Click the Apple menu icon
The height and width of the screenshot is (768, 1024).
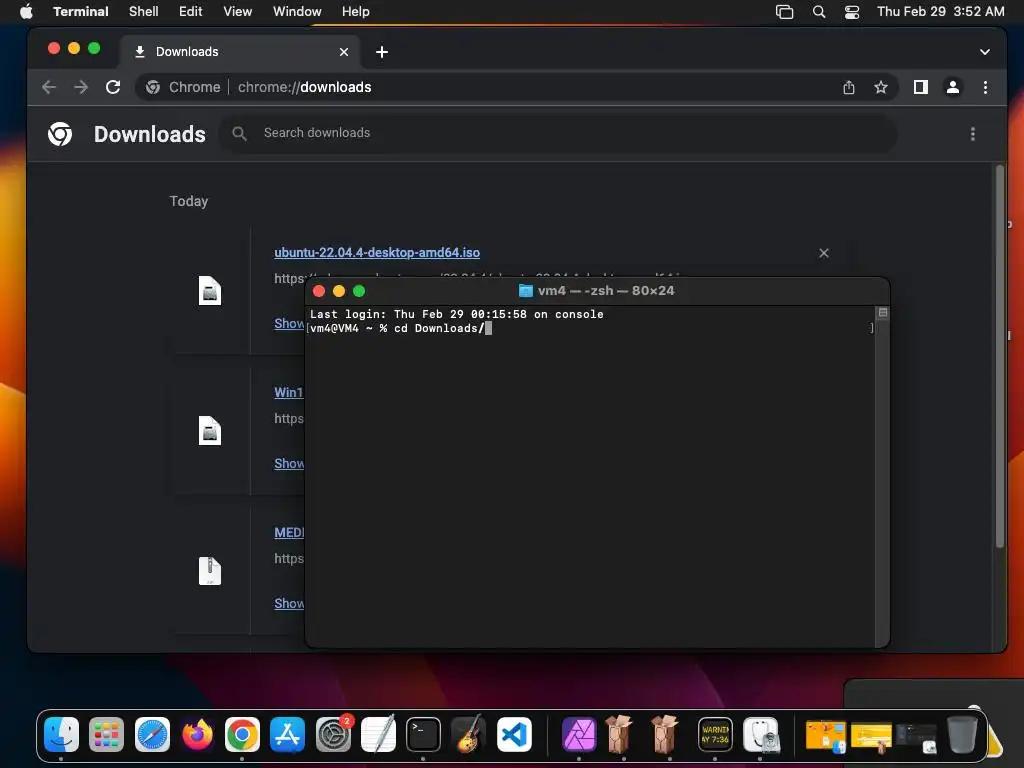(x=26, y=12)
